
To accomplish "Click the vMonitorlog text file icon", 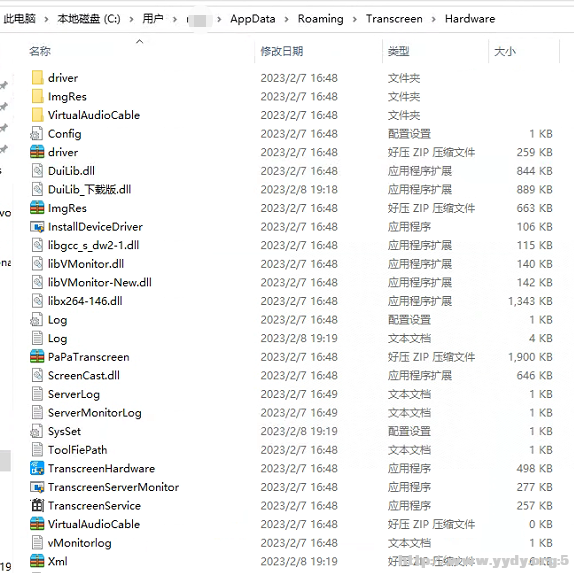I will point(37,543).
